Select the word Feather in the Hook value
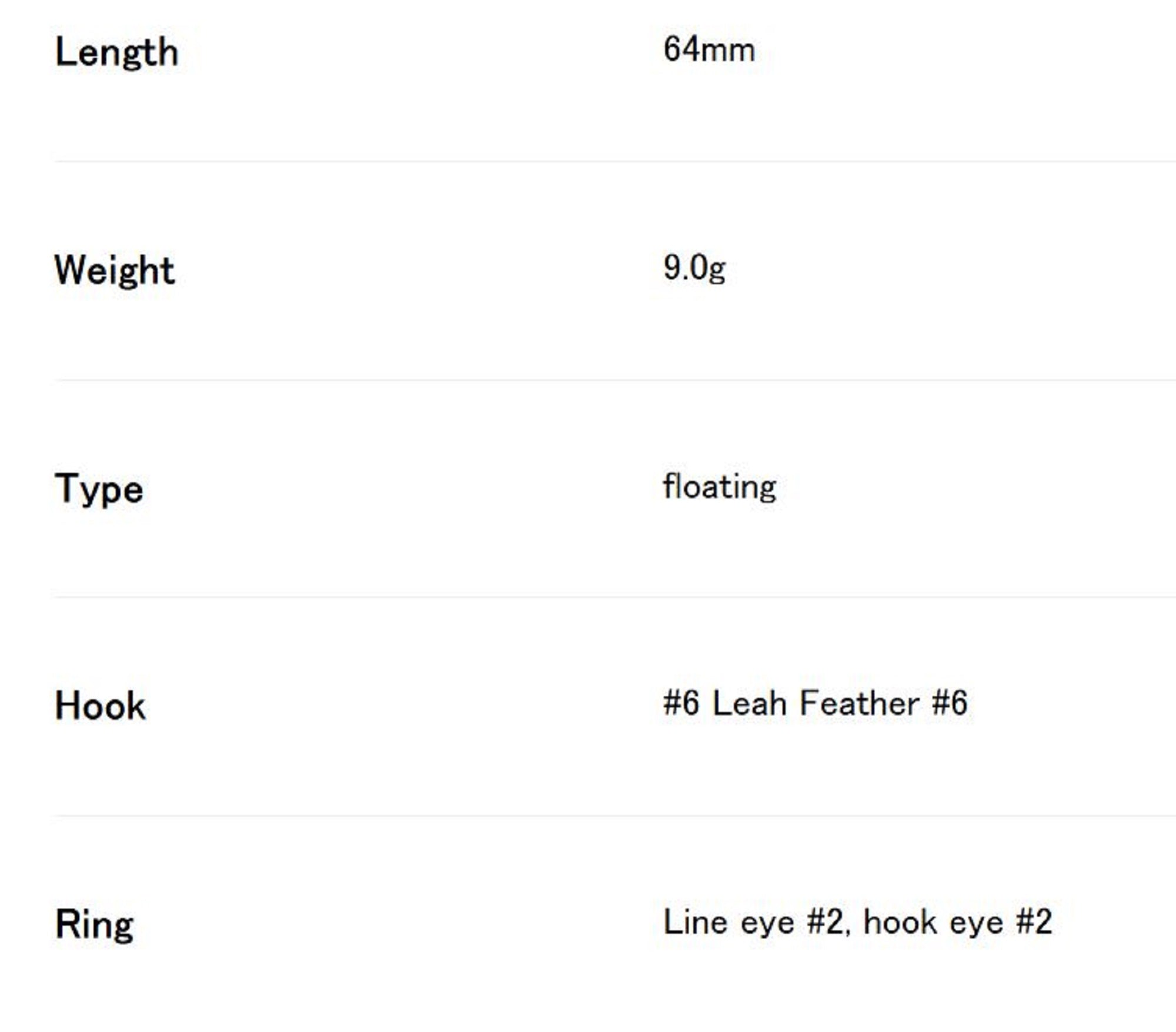 click(859, 703)
